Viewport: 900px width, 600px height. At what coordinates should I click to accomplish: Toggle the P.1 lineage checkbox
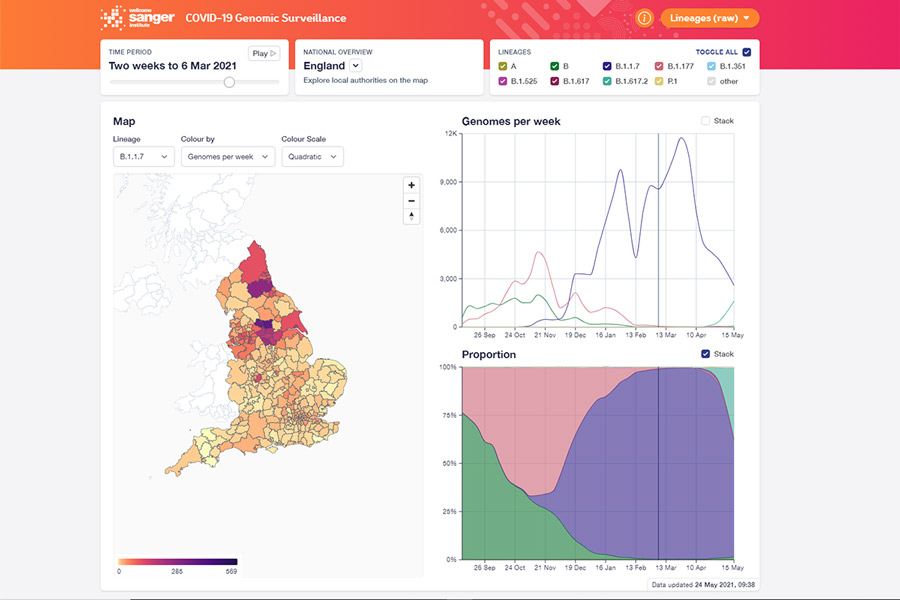coord(659,81)
